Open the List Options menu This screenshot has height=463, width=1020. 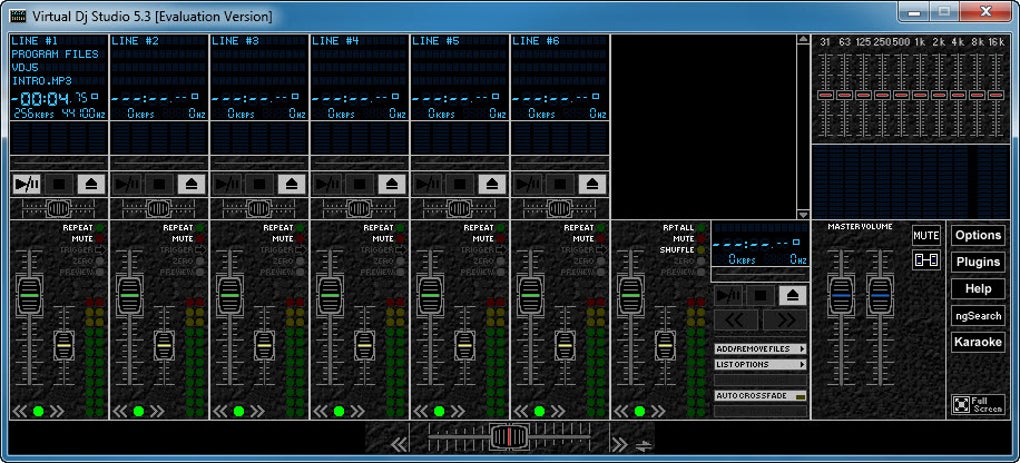click(x=760, y=365)
